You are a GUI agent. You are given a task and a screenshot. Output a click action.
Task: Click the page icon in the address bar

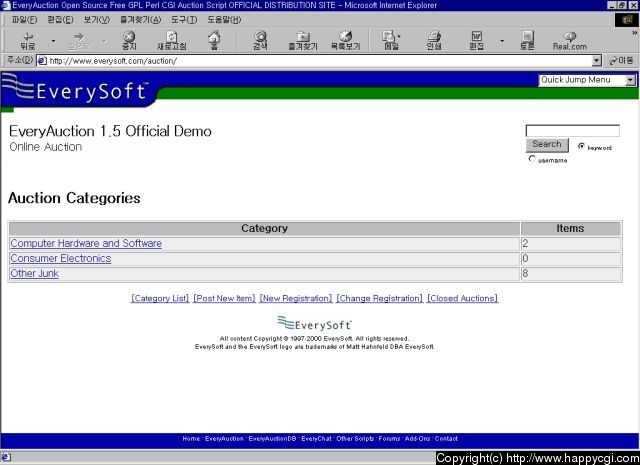[x=42, y=61]
